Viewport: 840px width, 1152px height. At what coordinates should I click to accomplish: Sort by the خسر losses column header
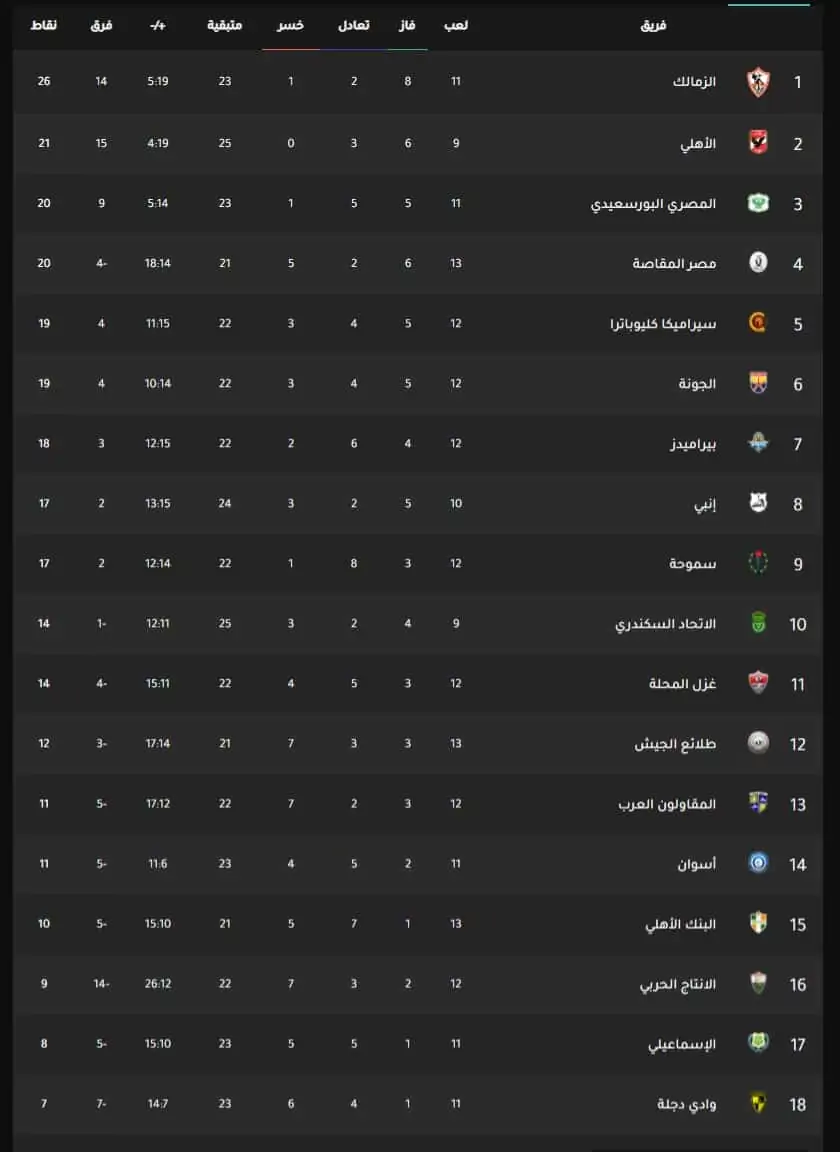coord(290,26)
